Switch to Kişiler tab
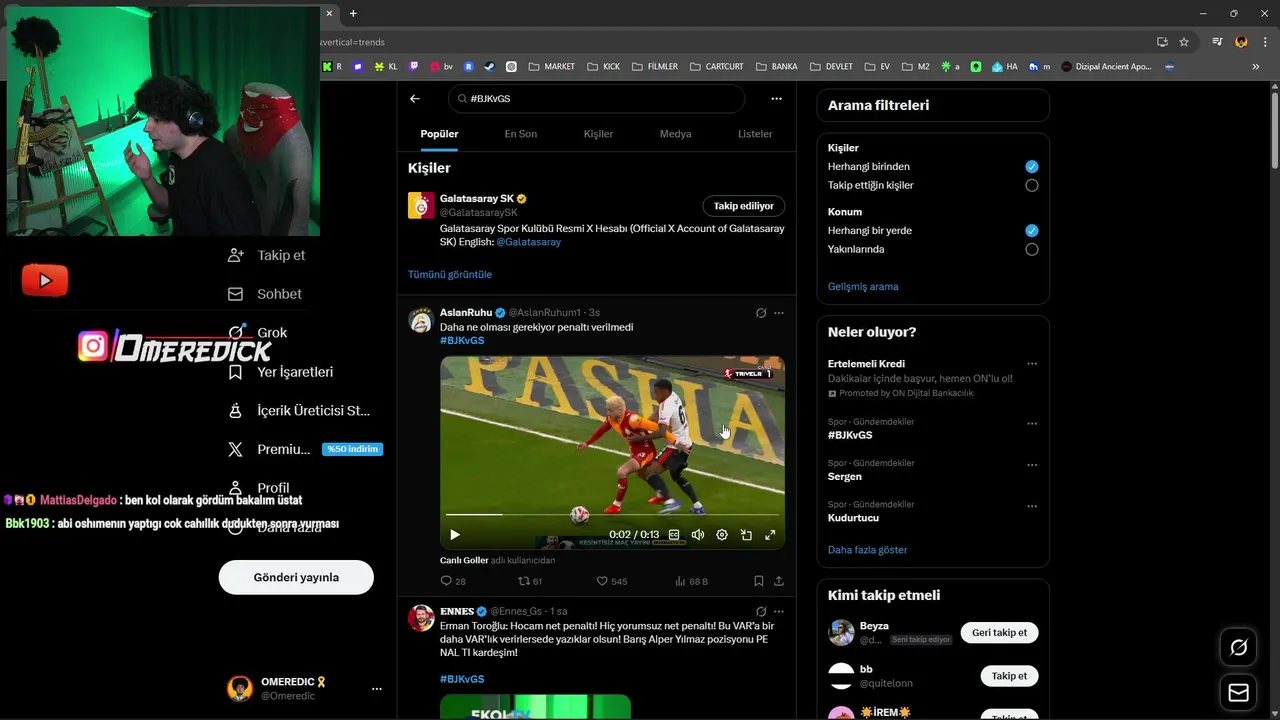 click(x=598, y=134)
